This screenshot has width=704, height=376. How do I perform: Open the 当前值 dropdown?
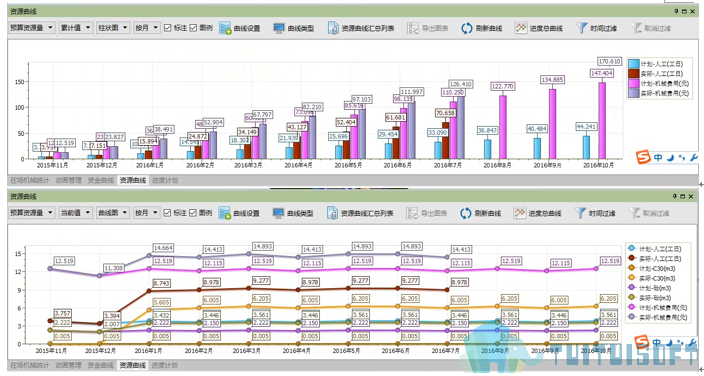tap(76, 212)
